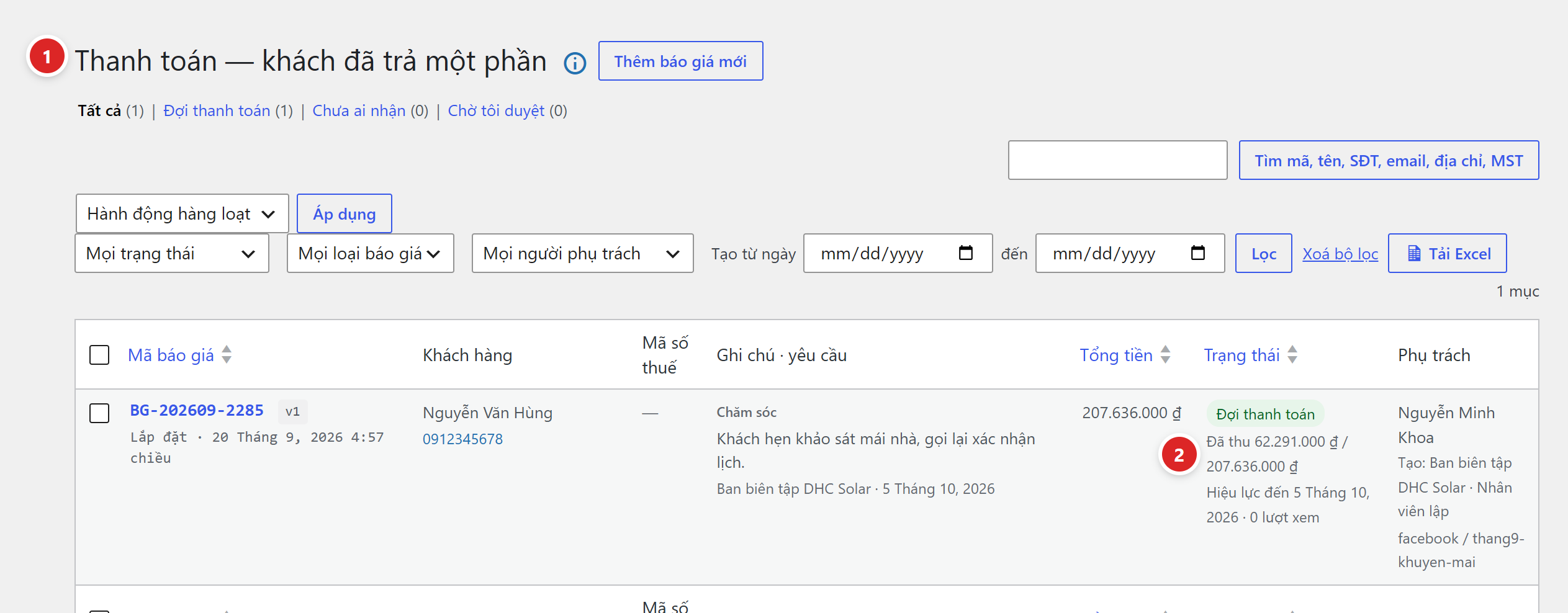
Task: Click the v1 version badge
Action: [292, 411]
